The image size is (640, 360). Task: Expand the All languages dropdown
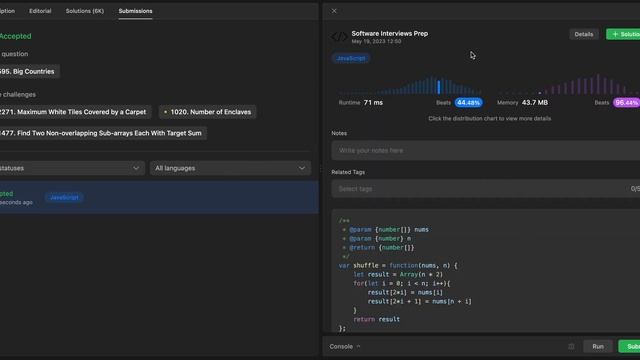[230, 168]
